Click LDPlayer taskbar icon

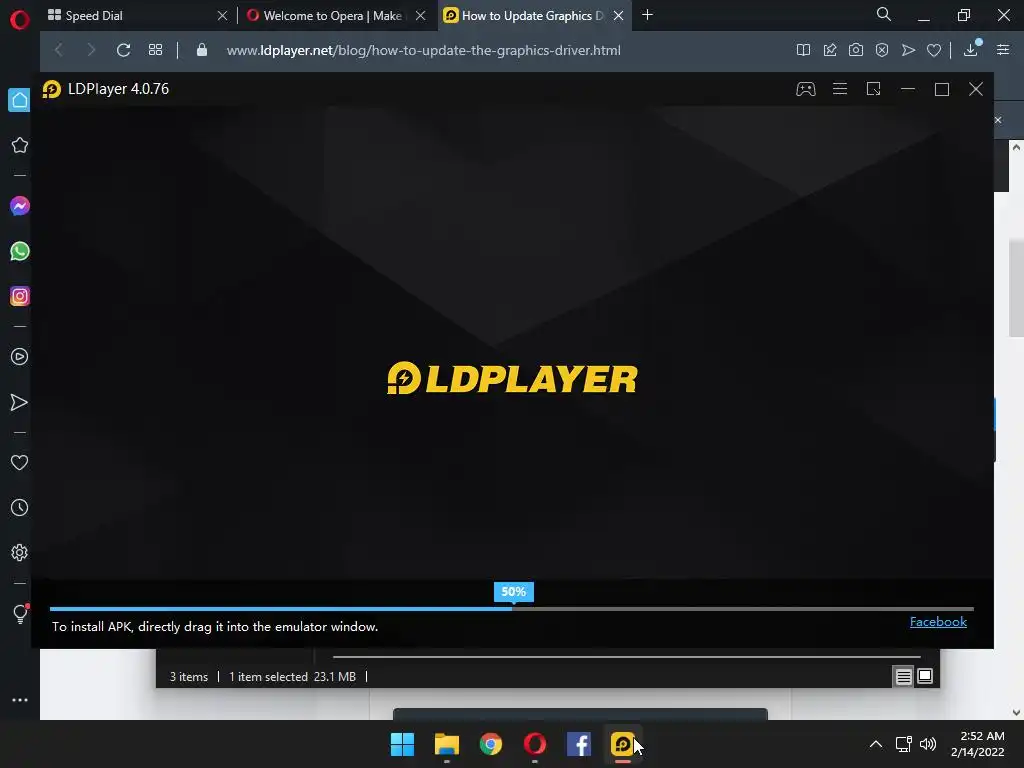[622, 744]
